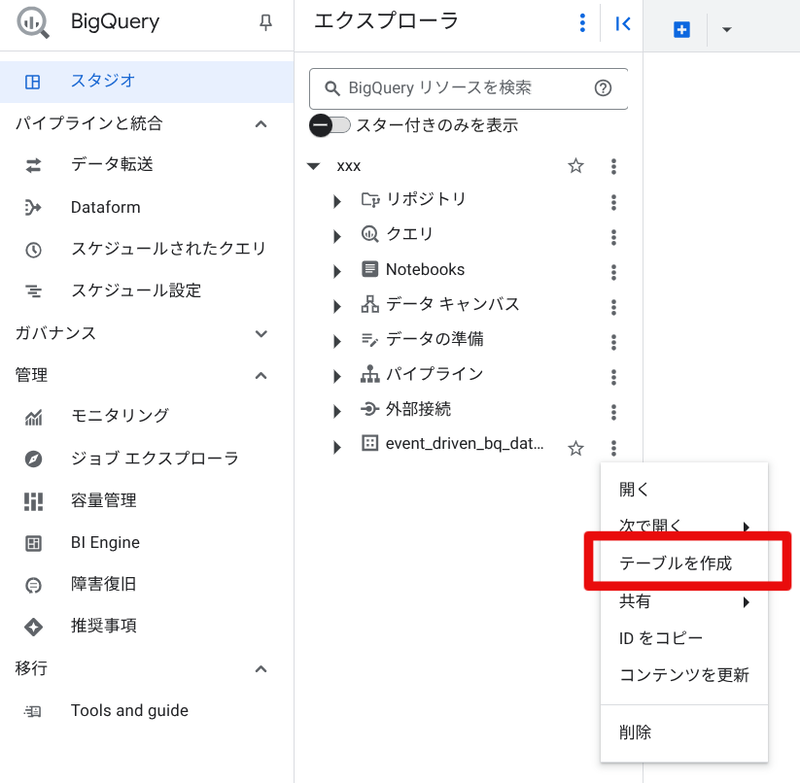Open the dropdown arrow beside plus button
Viewport: 800px width, 783px height.
727,30
